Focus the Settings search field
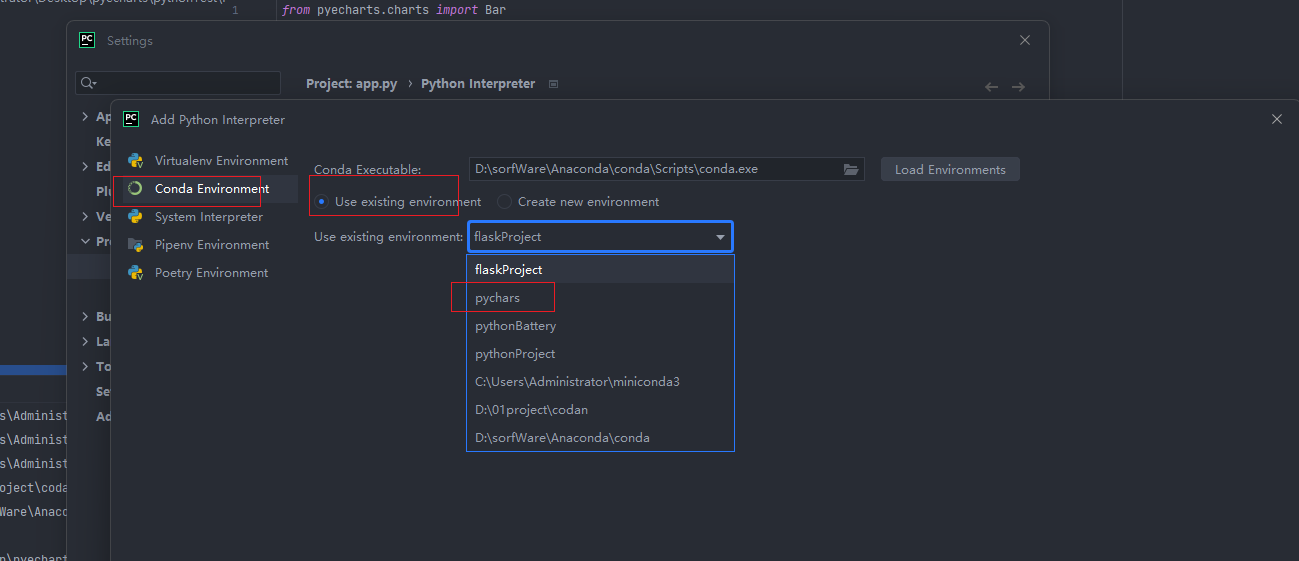The image size is (1299, 561). point(178,83)
